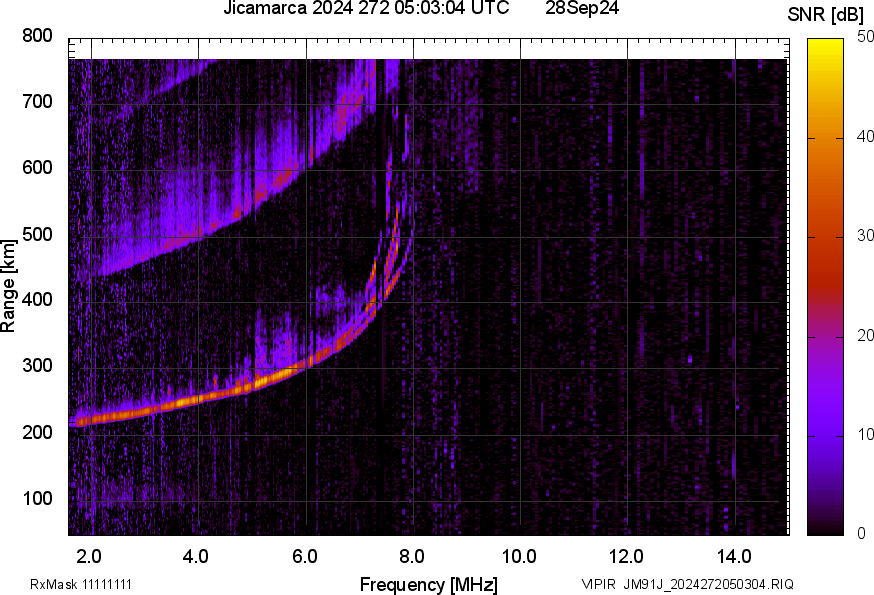Screen dimensions: 874x595
Task: Click the 40 tick label on colorbar
Action: (x=865, y=137)
